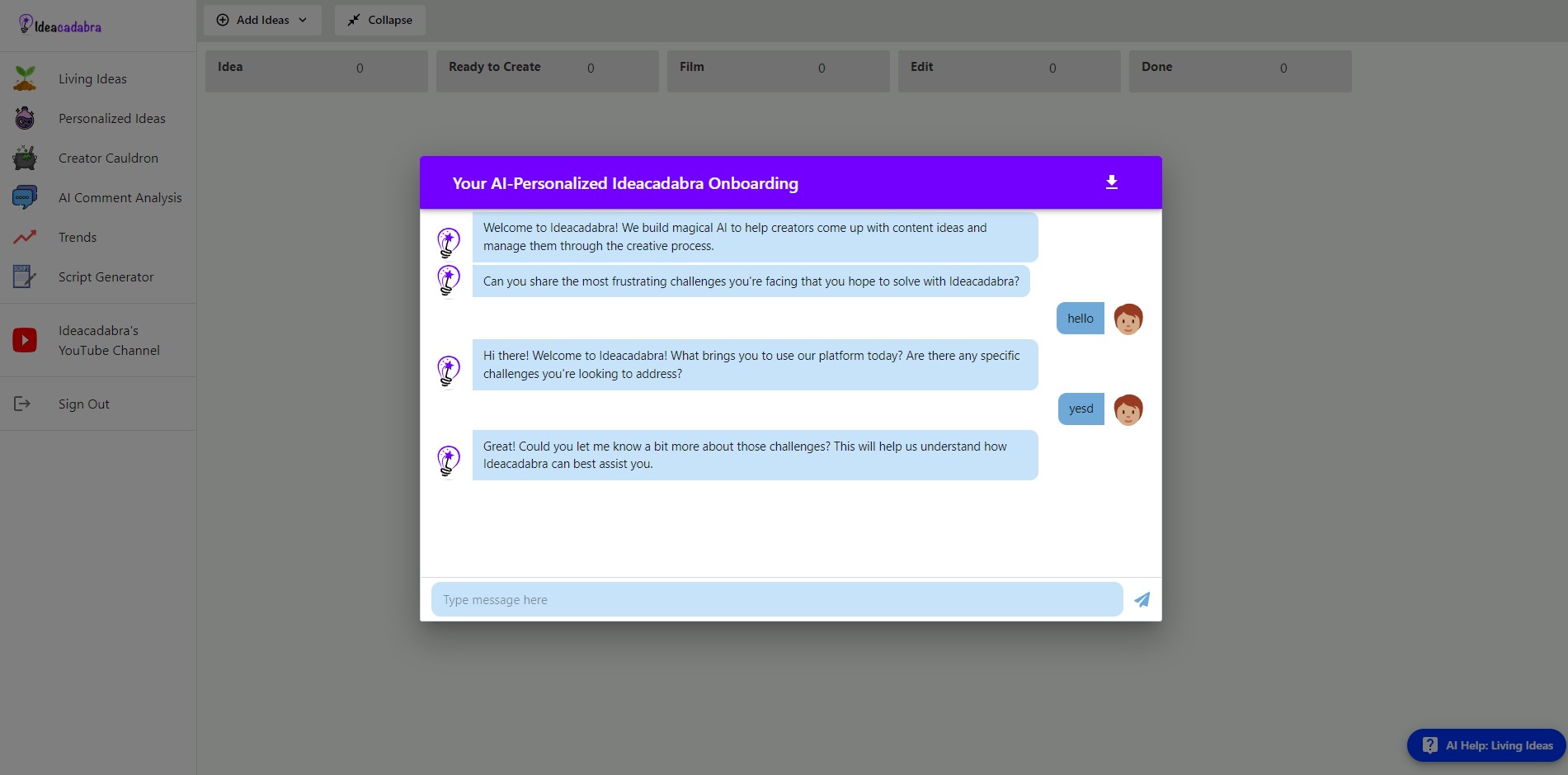Click the AI Comment Analysis chat icon
The image size is (1568, 775).
25,197
